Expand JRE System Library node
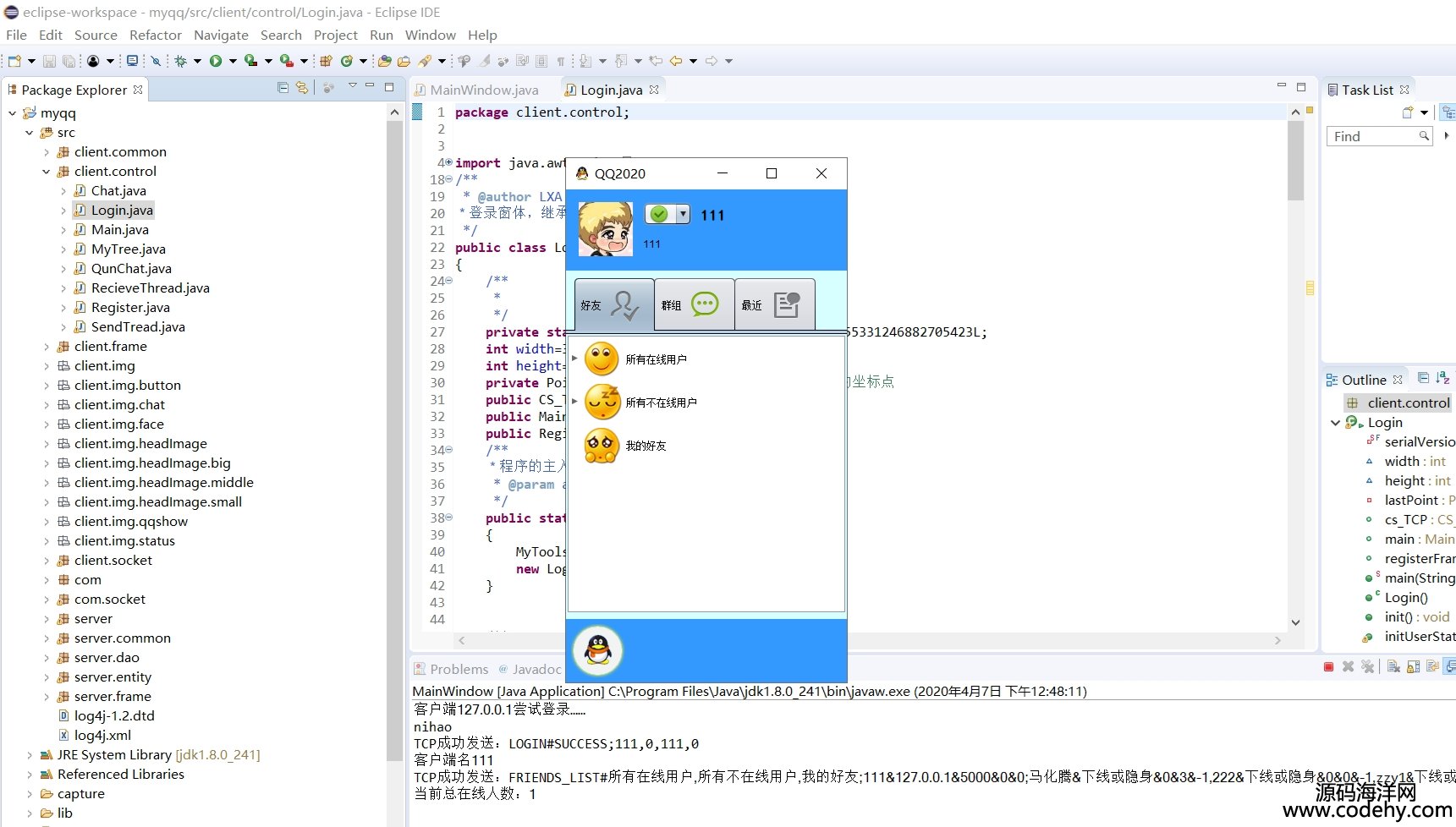 point(30,755)
